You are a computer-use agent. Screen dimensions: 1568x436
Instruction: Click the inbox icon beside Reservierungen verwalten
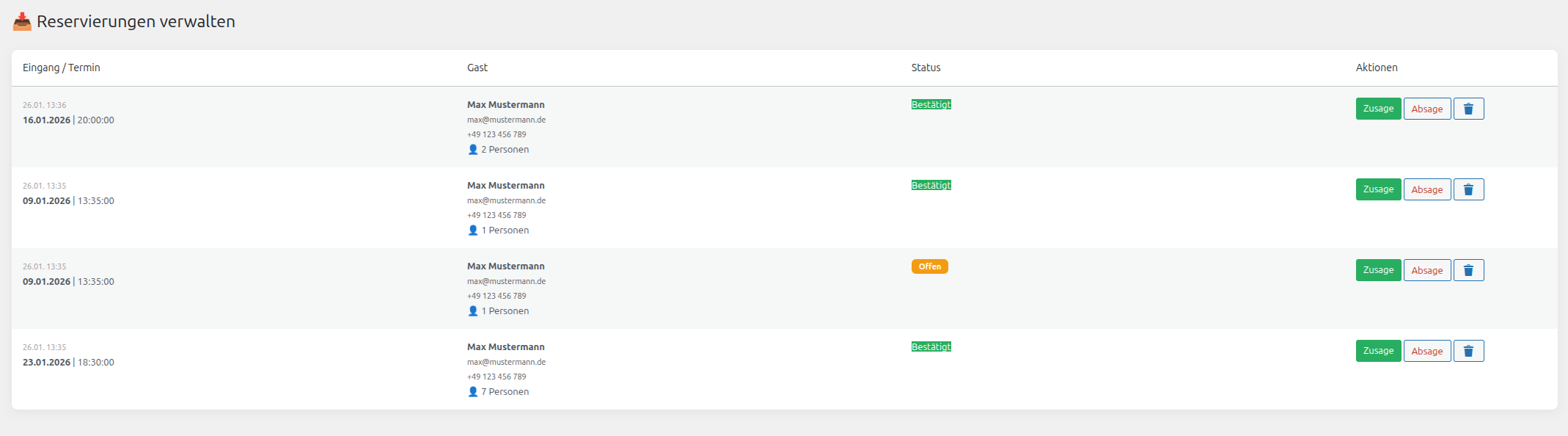(22, 21)
